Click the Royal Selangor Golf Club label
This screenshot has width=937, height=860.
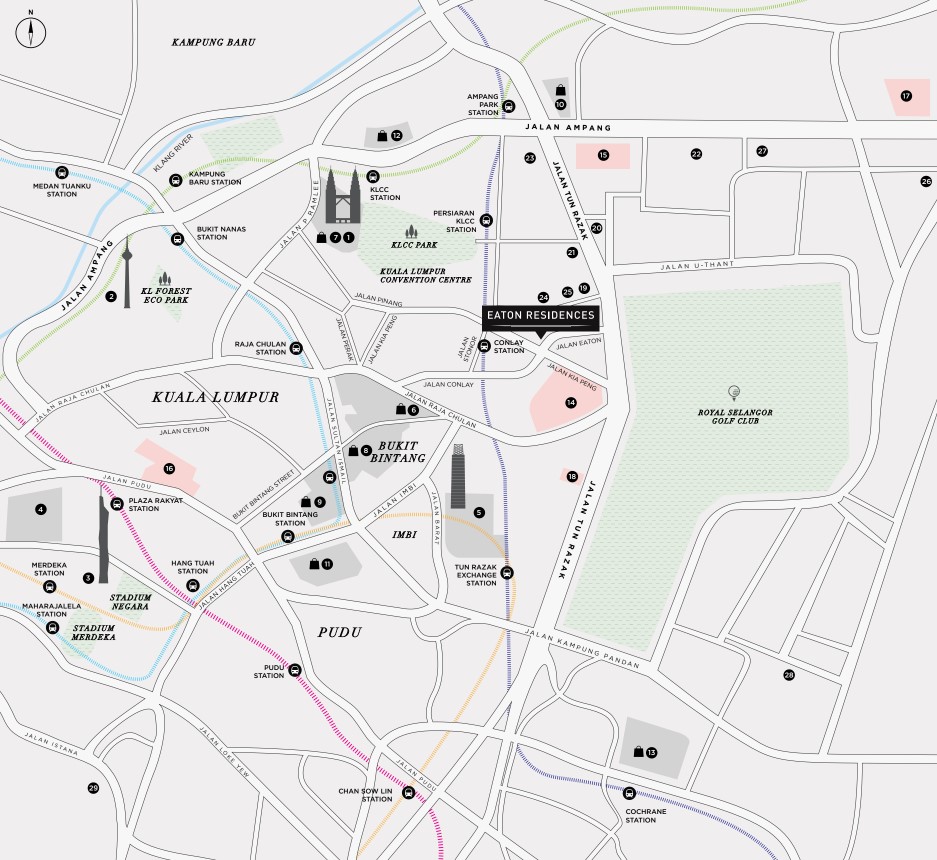pyautogui.click(x=735, y=417)
